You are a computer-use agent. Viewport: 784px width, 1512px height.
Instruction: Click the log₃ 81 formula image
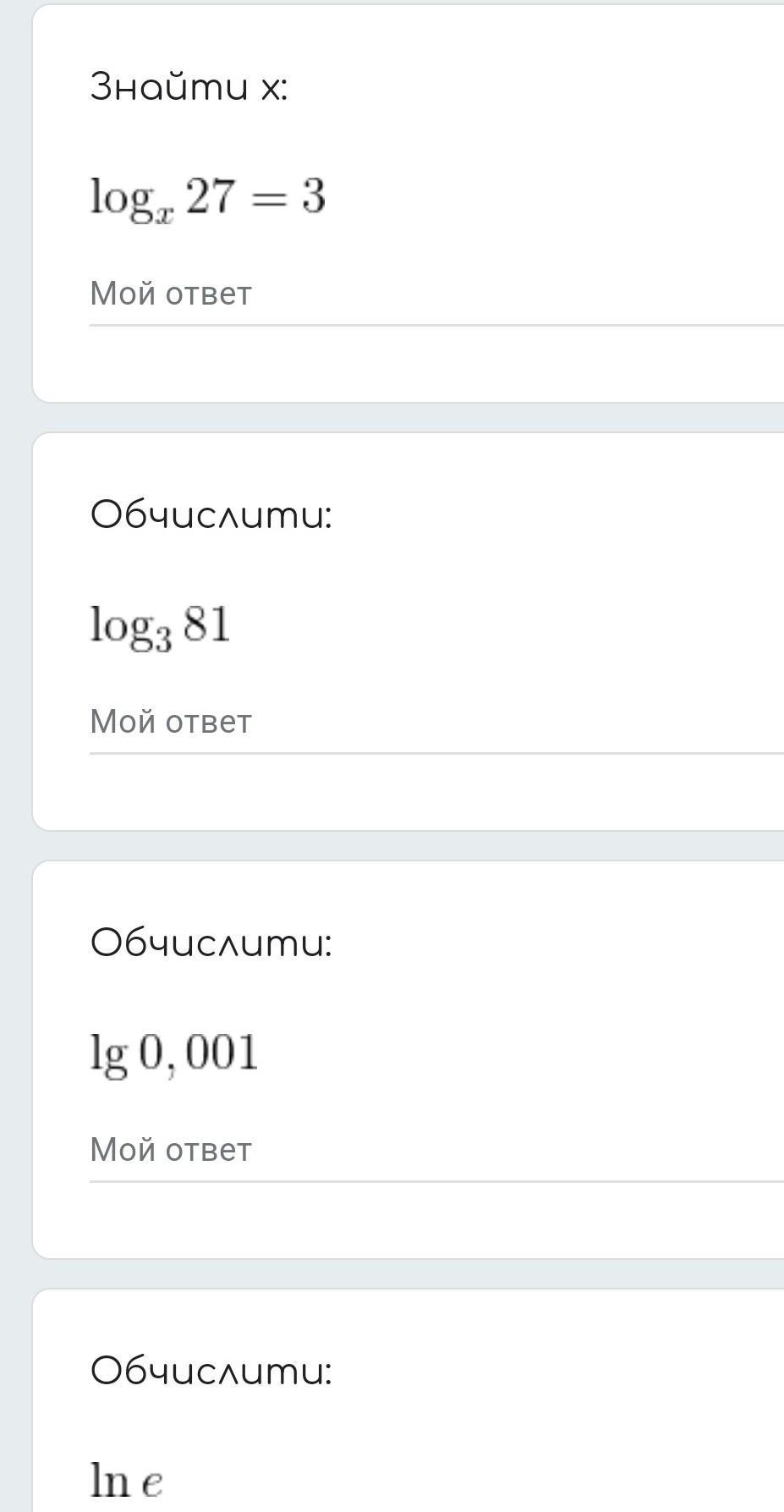[x=160, y=628]
